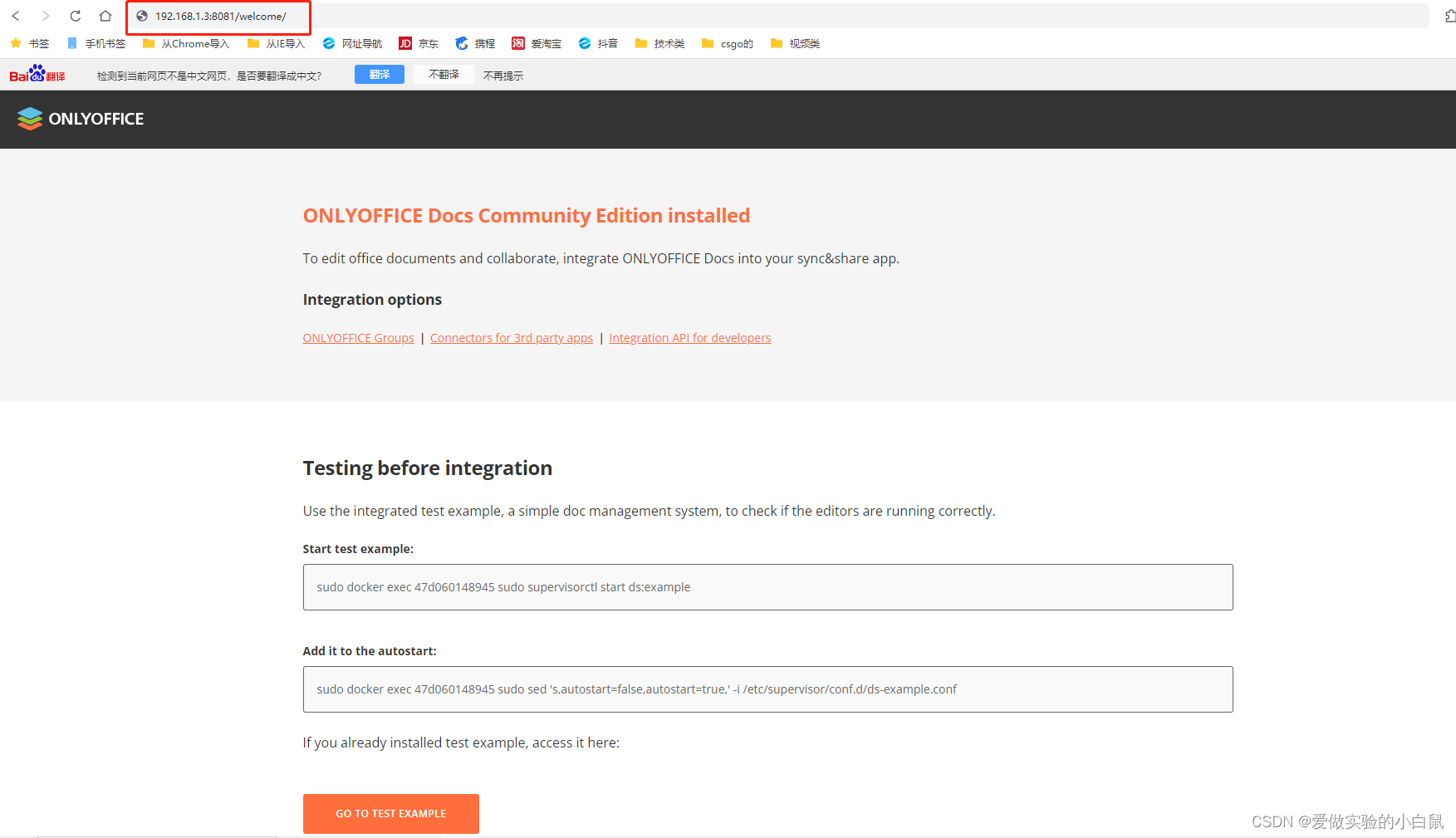Open the 从IE导入 bookmark folder
Screen dimensions: 1456x838
click(276, 43)
